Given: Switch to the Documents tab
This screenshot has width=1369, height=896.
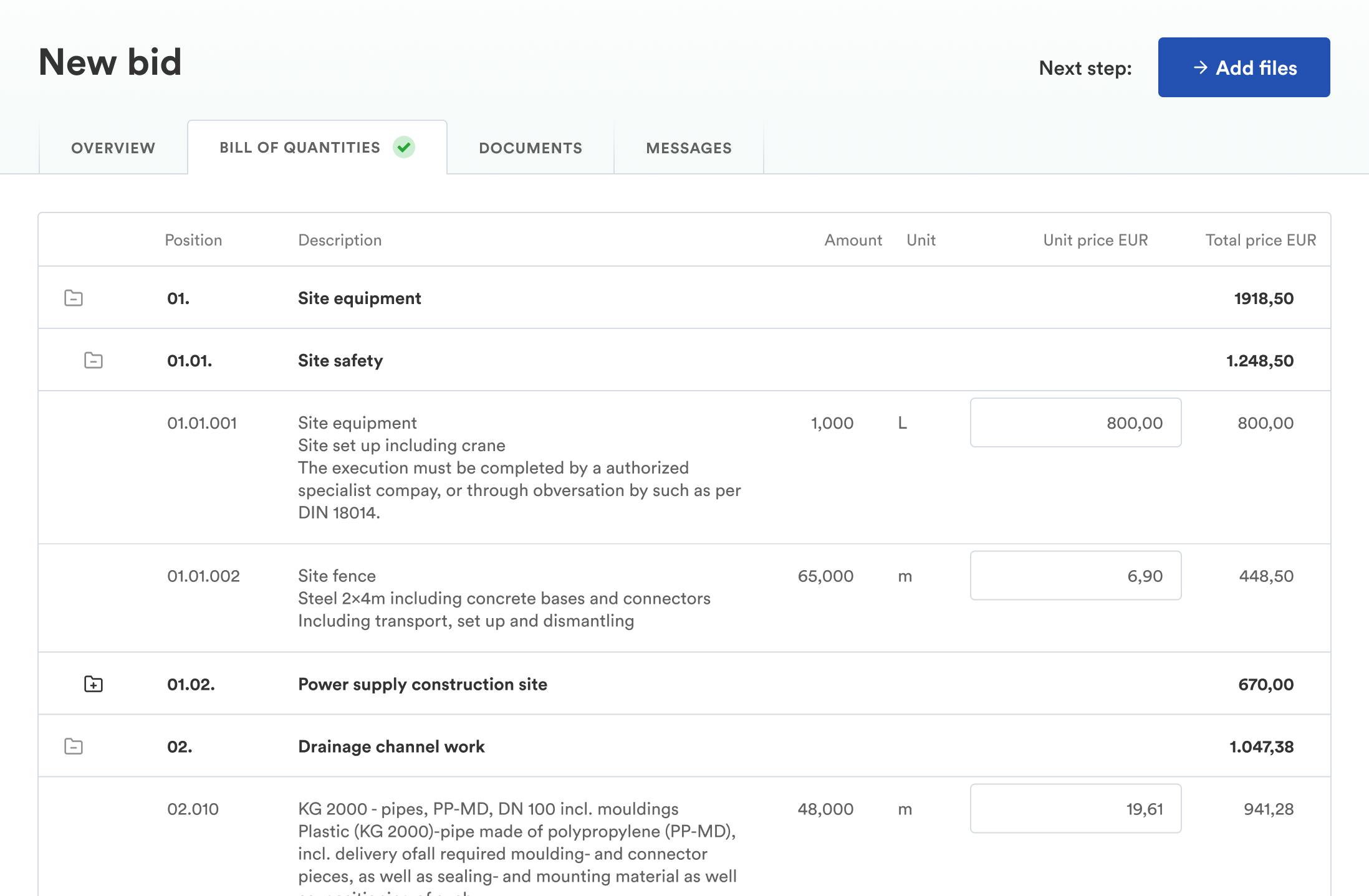Looking at the screenshot, I should coord(531,148).
